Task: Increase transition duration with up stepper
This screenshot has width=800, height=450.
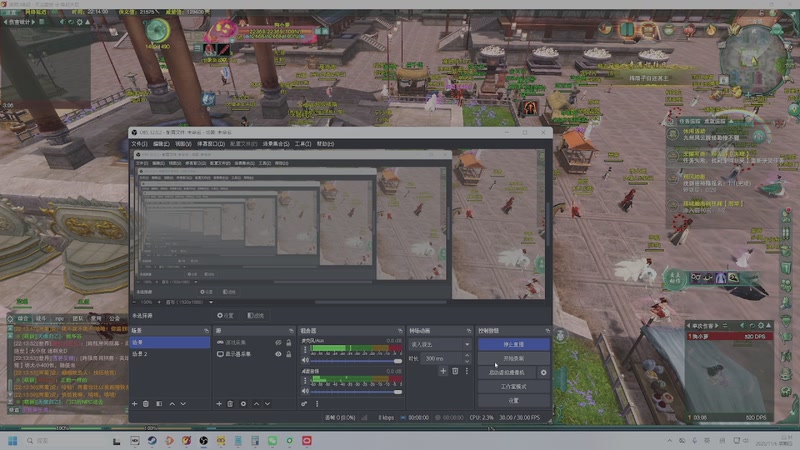Action: tap(467, 356)
